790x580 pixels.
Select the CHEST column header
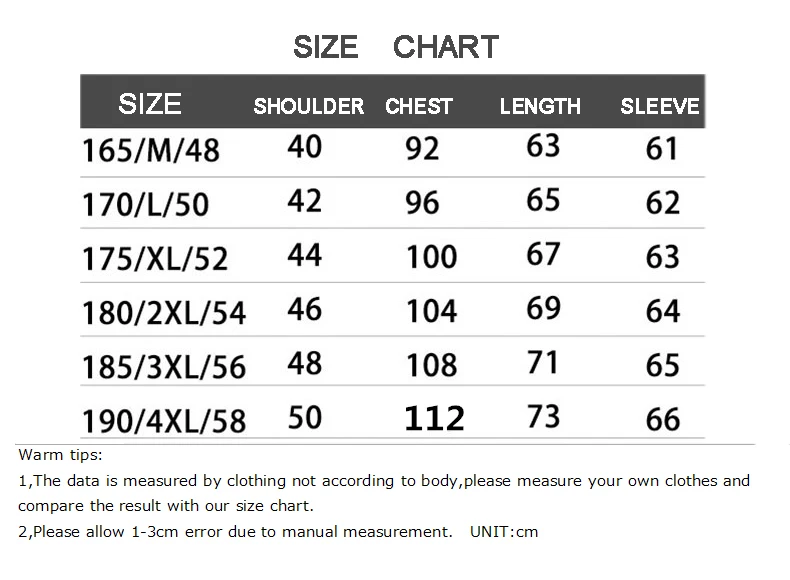(419, 106)
